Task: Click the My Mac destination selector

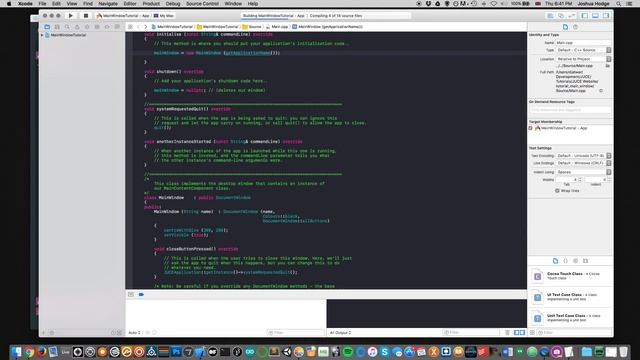Action: click(164, 16)
